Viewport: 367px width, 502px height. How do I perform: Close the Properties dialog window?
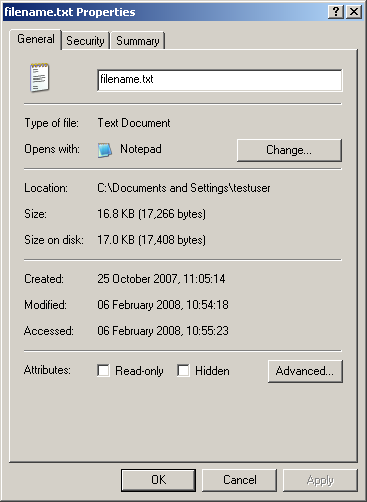[x=354, y=12]
